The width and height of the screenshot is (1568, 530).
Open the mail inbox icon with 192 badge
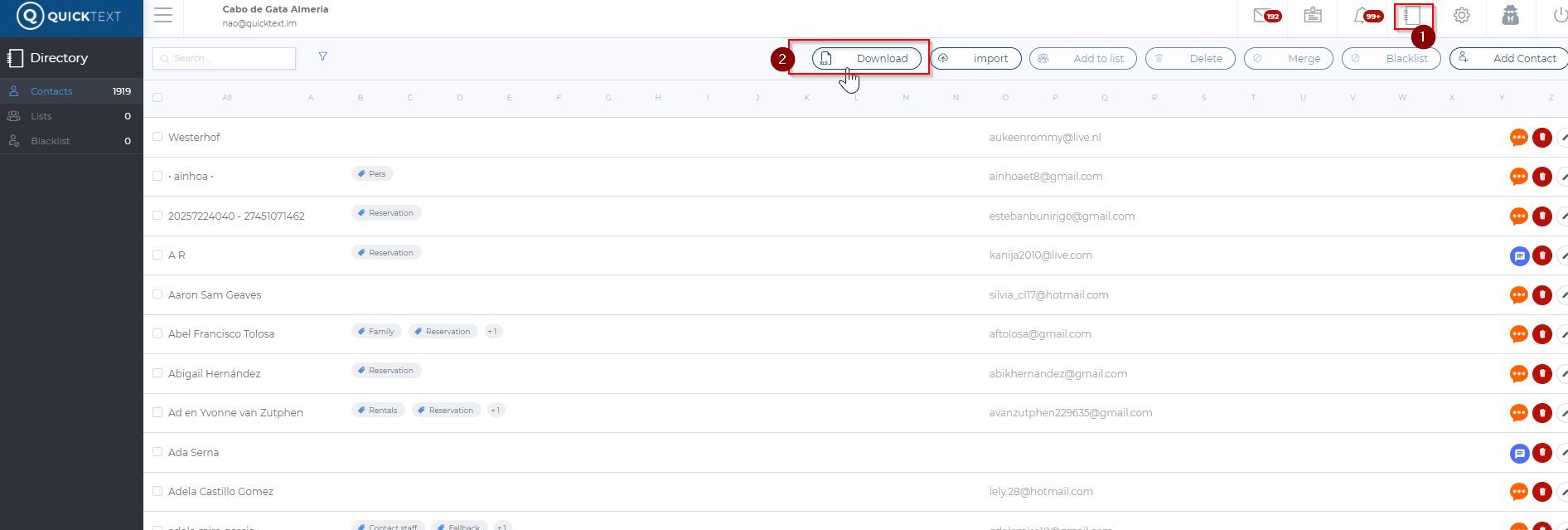(x=1264, y=16)
